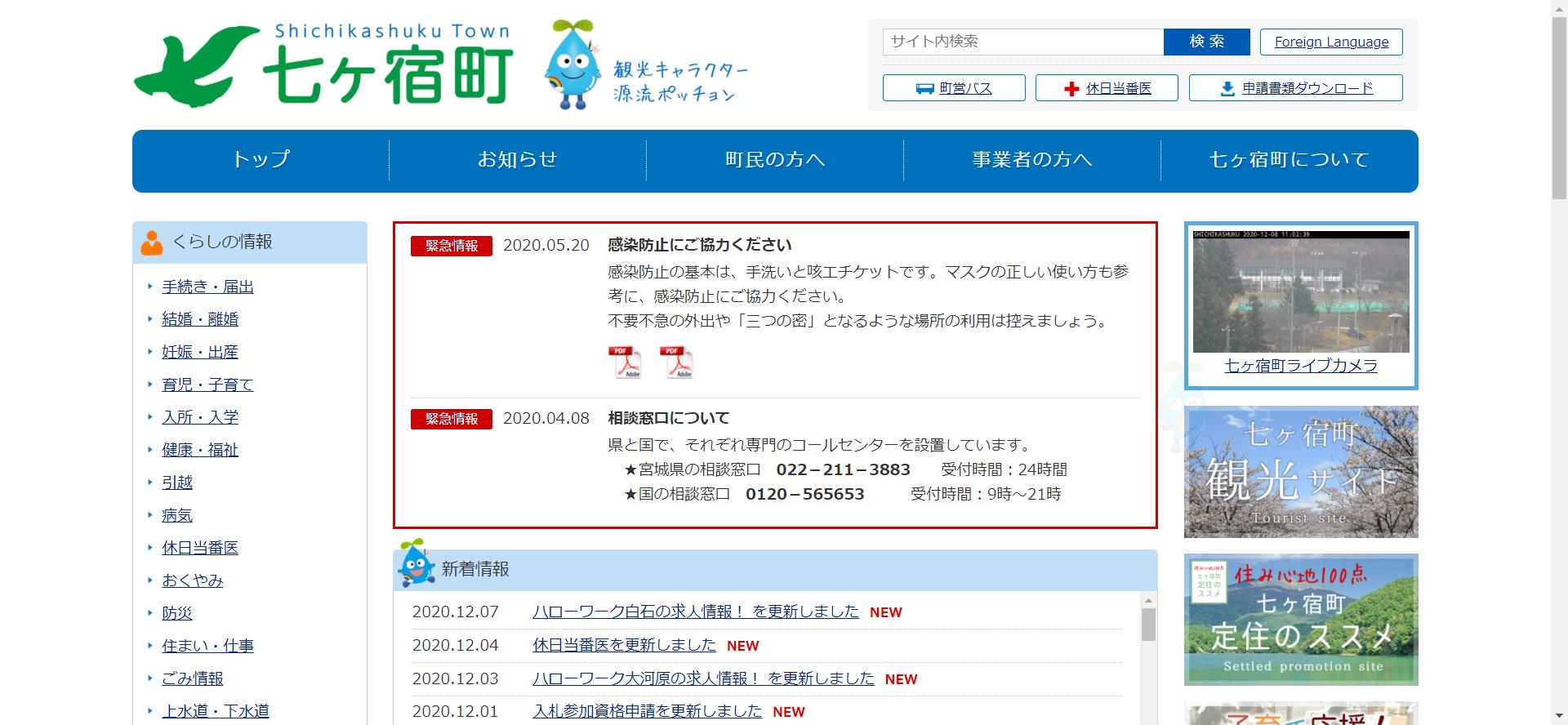The image size is (1568, 725).
Task: Click the page vertical scrollbar thumb
Action: tap(1558, 106)
